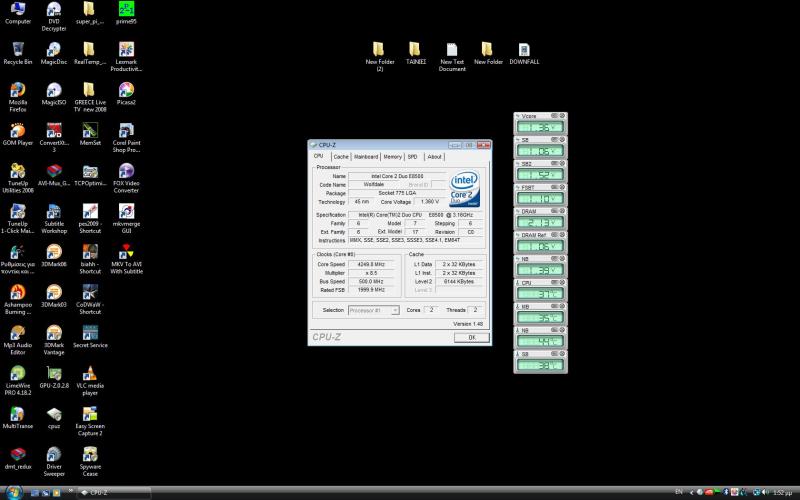Click the Core Speed value 4249.8 MHz

371,264
